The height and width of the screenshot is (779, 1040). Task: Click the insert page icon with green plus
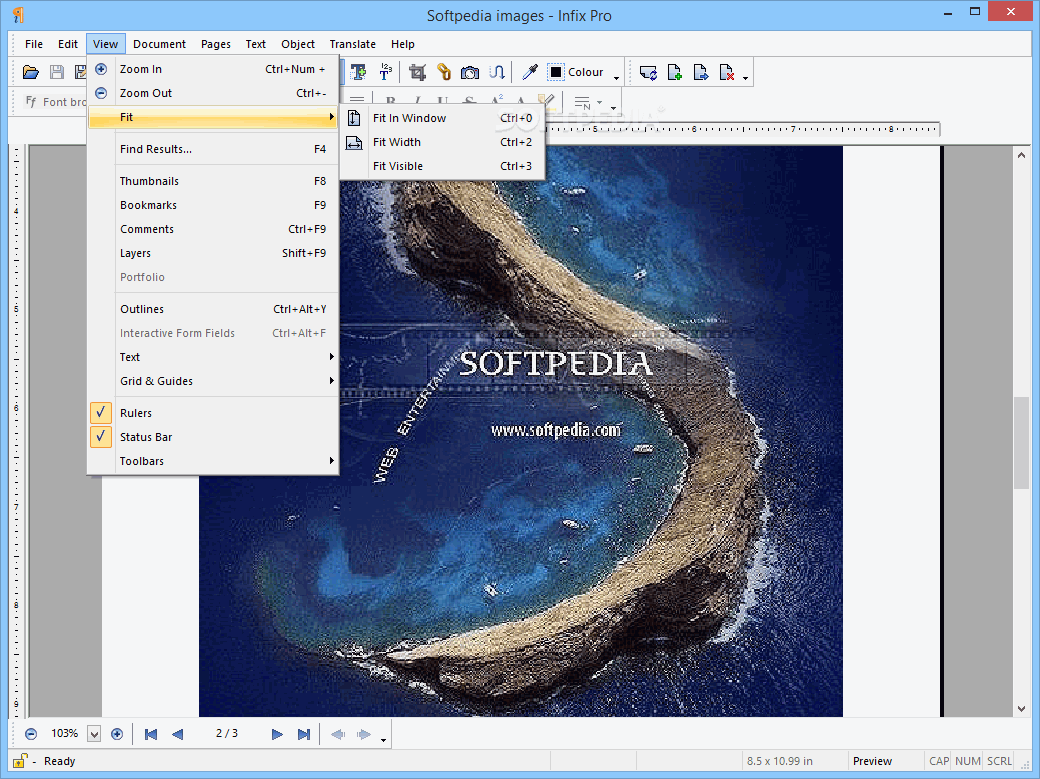[x=675, y=72]
